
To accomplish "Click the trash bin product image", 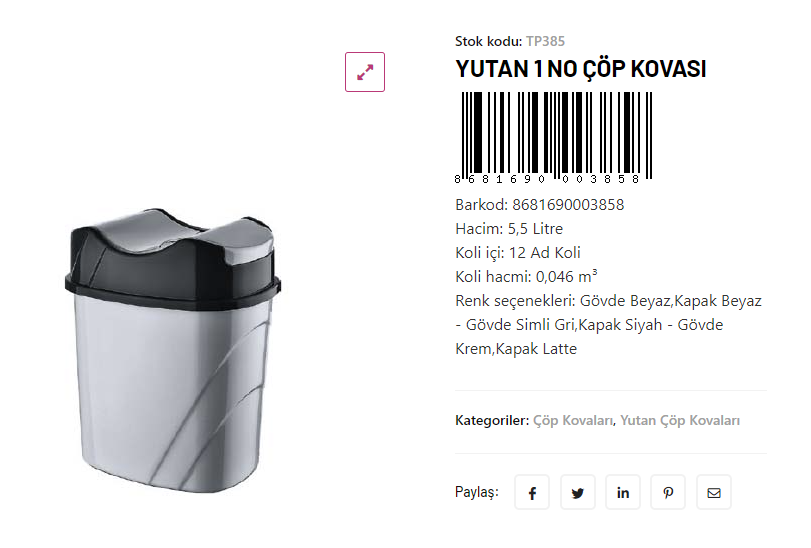I will pos(173,351).
